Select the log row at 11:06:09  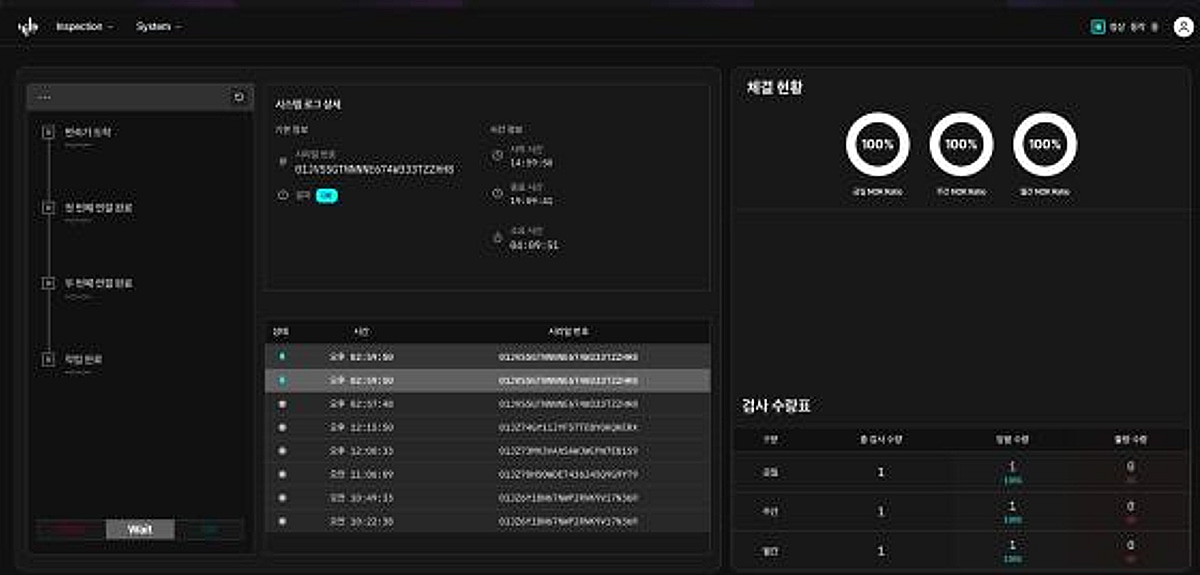click(488, 474)
